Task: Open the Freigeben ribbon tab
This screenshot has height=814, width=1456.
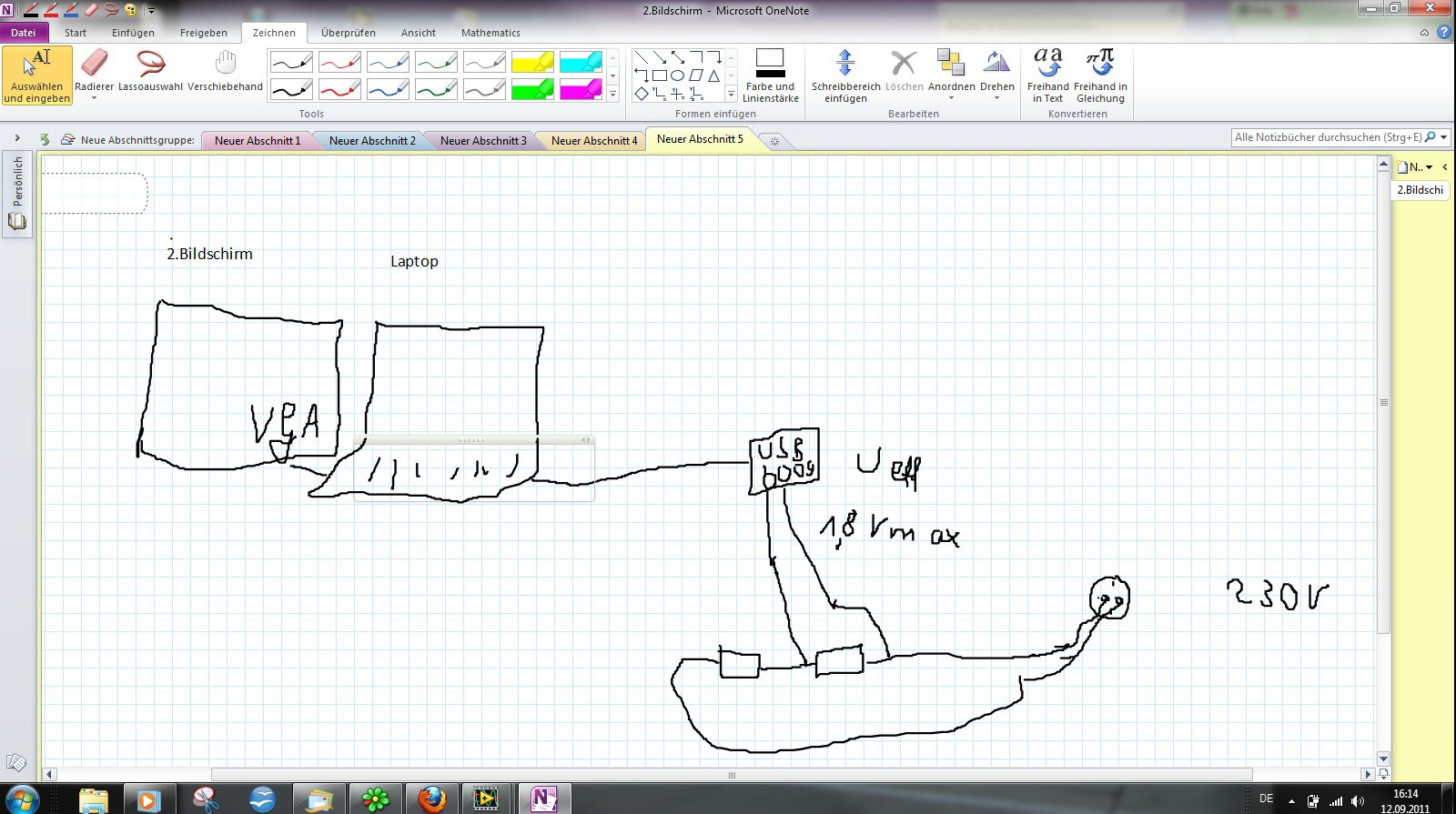Action: [x=204, y=33]
